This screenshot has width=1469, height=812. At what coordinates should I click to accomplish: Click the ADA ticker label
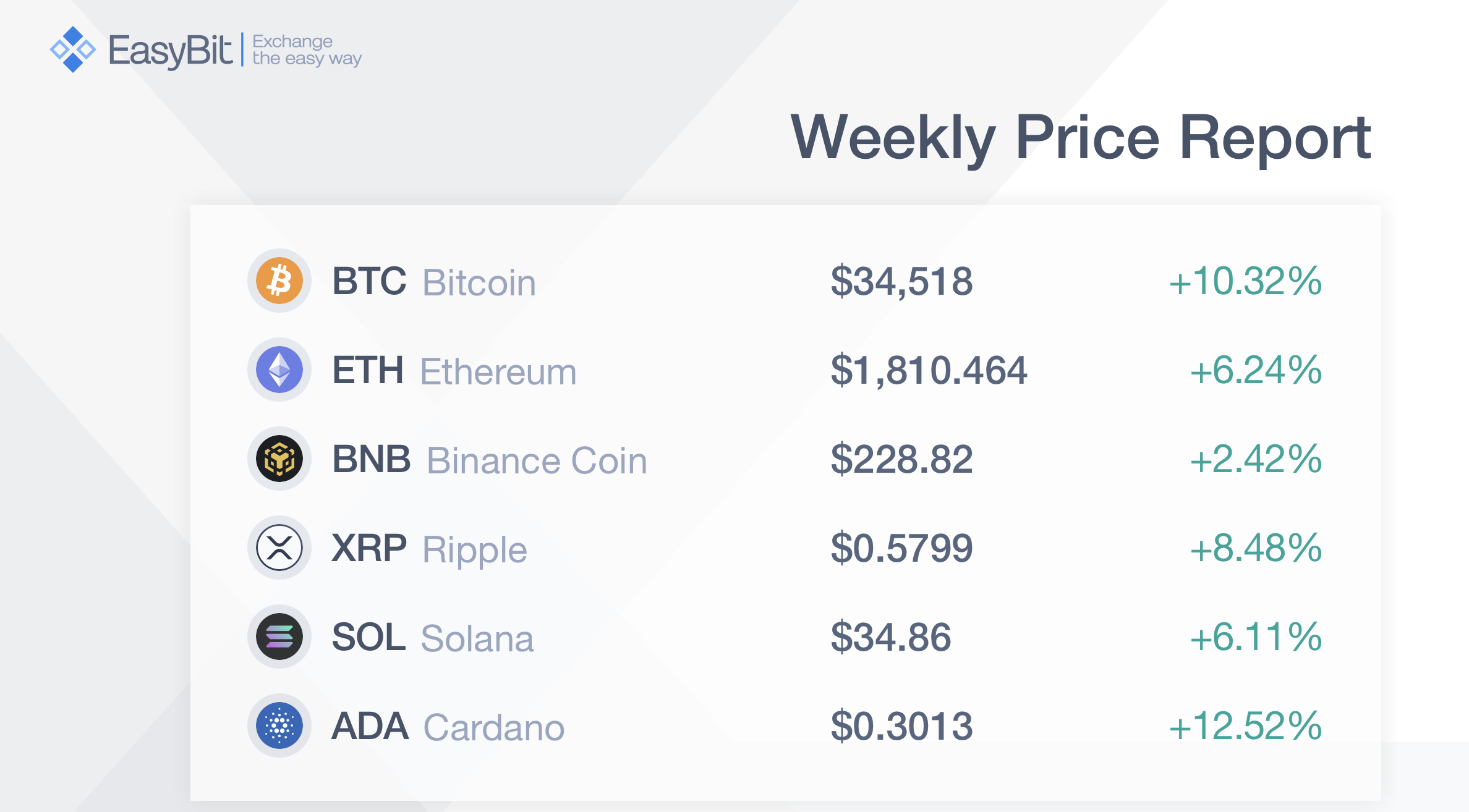[x=370, y=726]
